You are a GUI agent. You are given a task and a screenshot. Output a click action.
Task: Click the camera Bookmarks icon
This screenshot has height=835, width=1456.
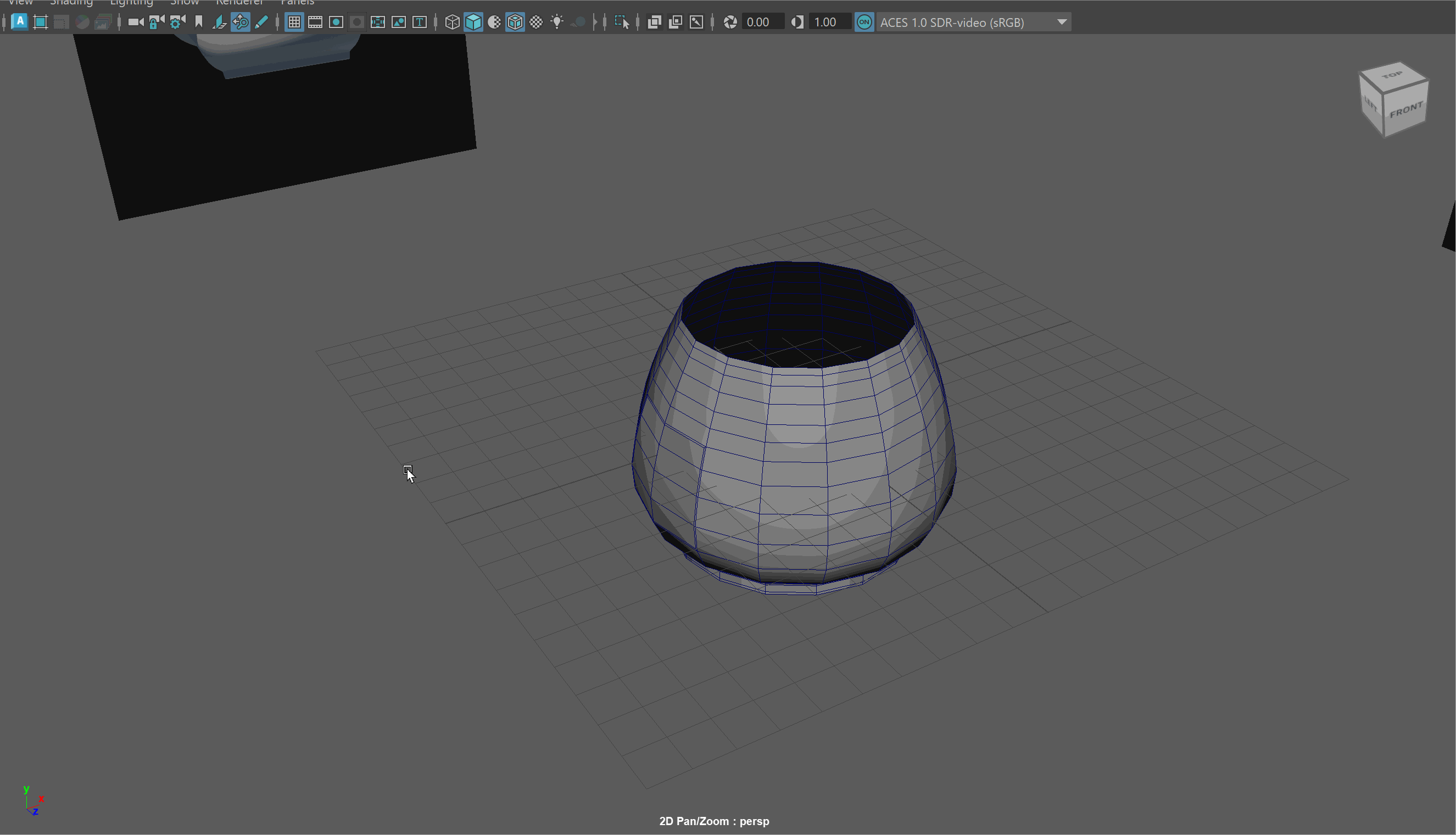[x=199, y=23]
